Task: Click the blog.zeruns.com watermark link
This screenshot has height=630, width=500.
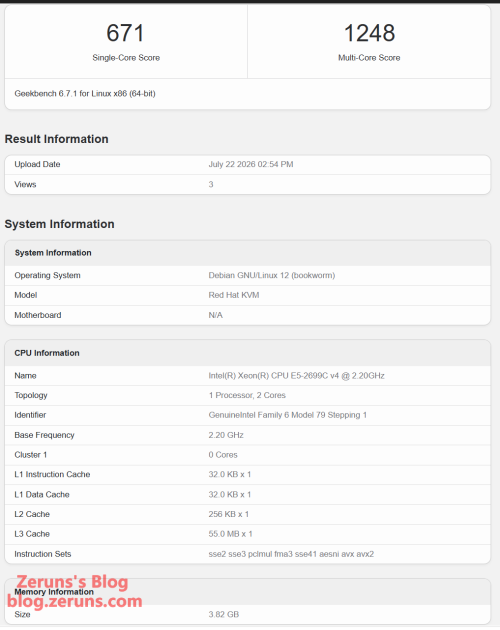Action: tap(75, 601)
